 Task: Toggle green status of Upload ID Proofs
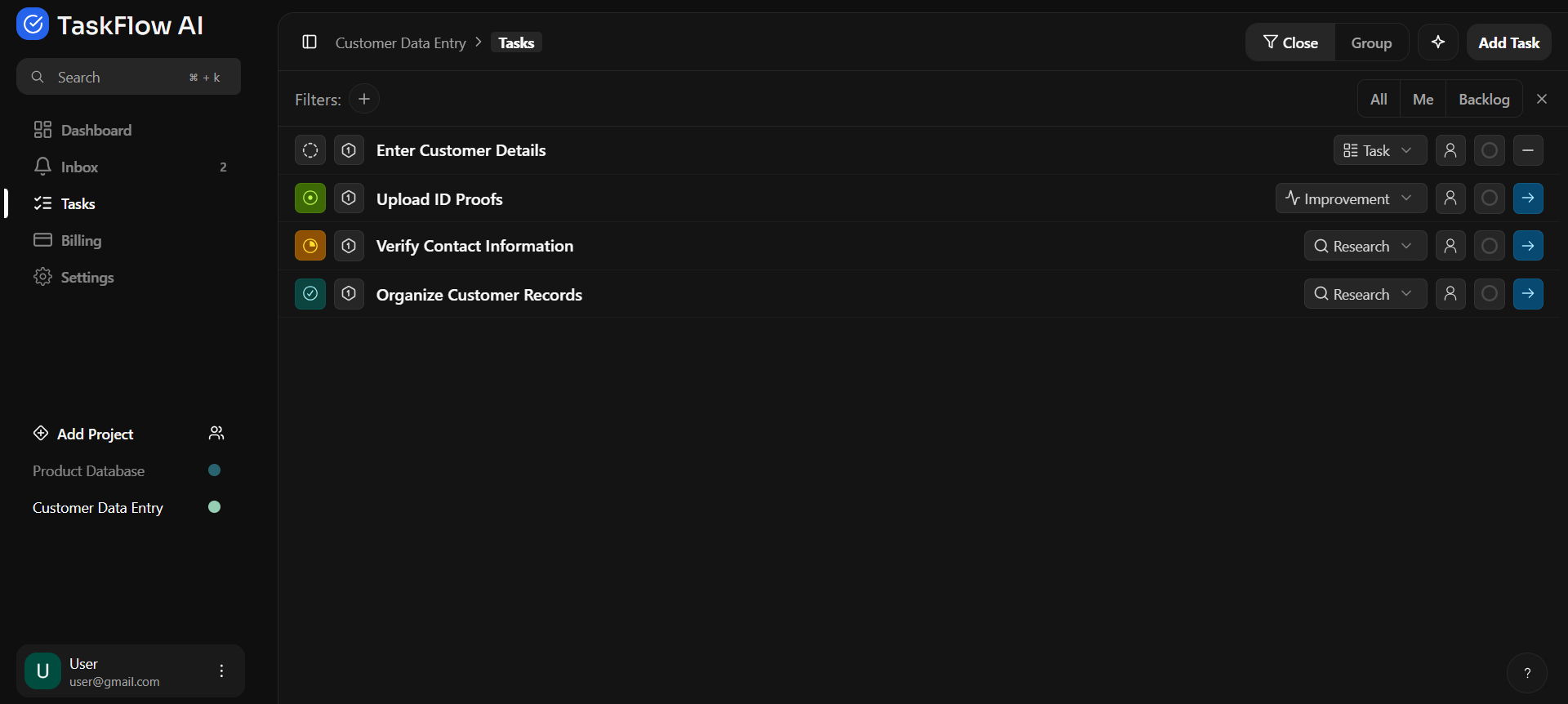pos(310,198)
